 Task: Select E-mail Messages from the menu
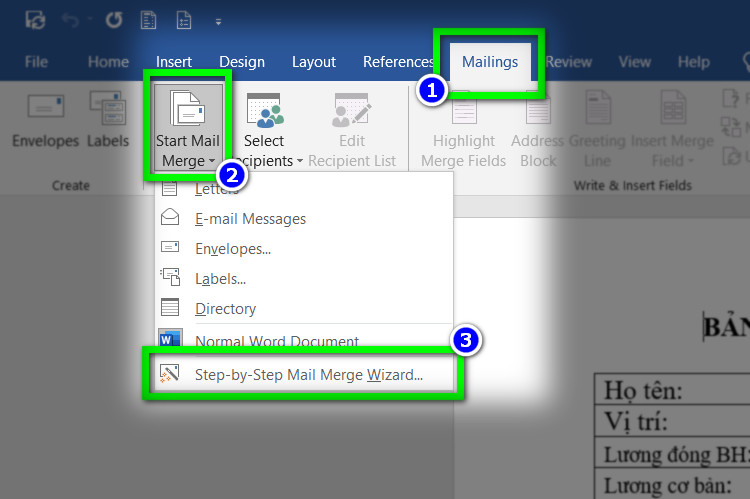[x=250, y=219]
